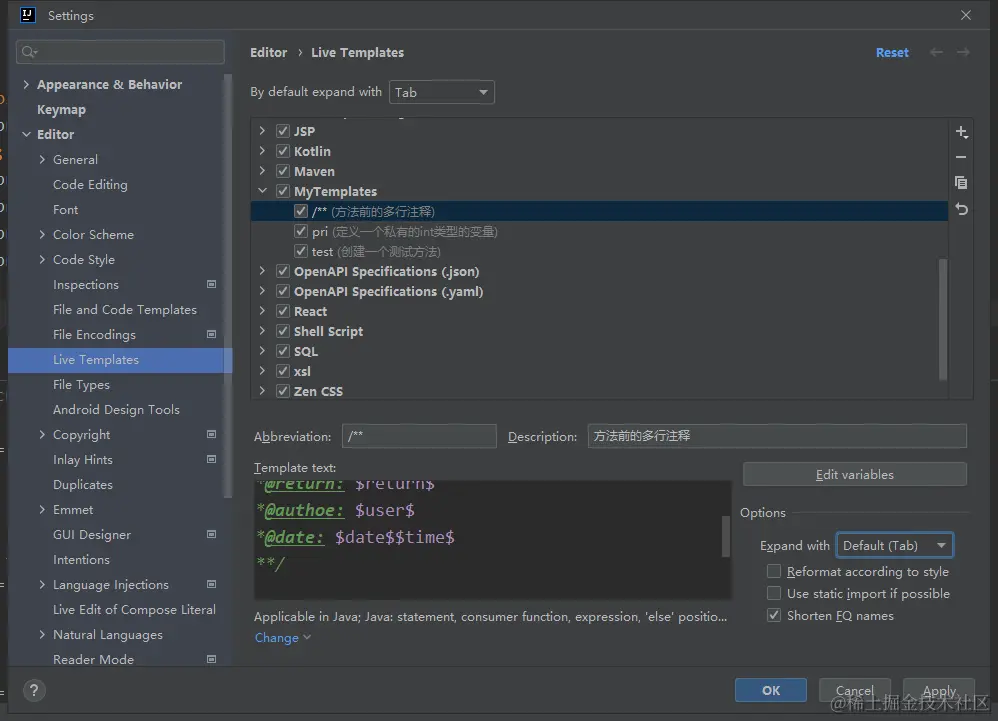The width and height of the screenshot is (998, 721).
Task: Expand the OpenAPI Specifications (.json) group
Action: [262, 270]
